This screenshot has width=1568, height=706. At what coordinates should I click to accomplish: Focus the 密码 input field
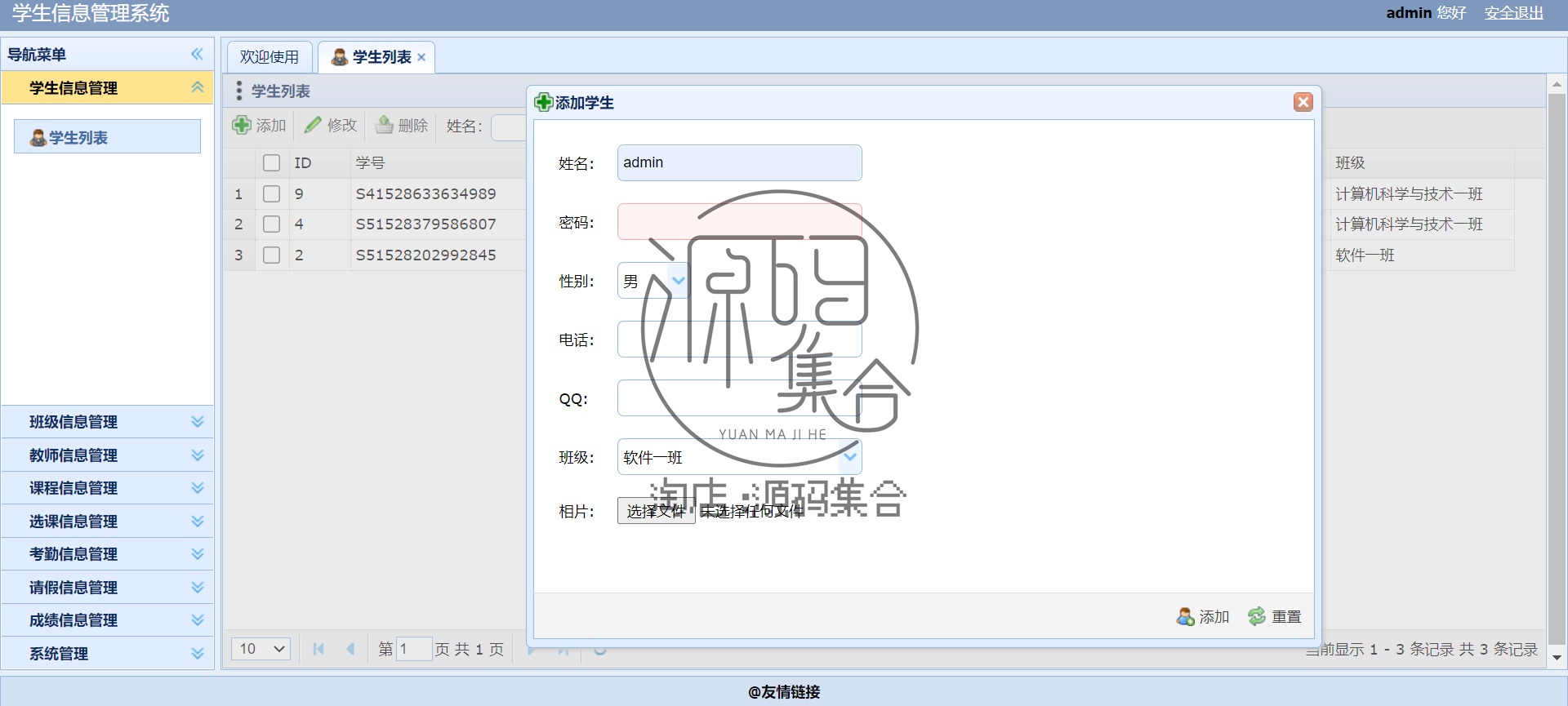pos(739,221)
